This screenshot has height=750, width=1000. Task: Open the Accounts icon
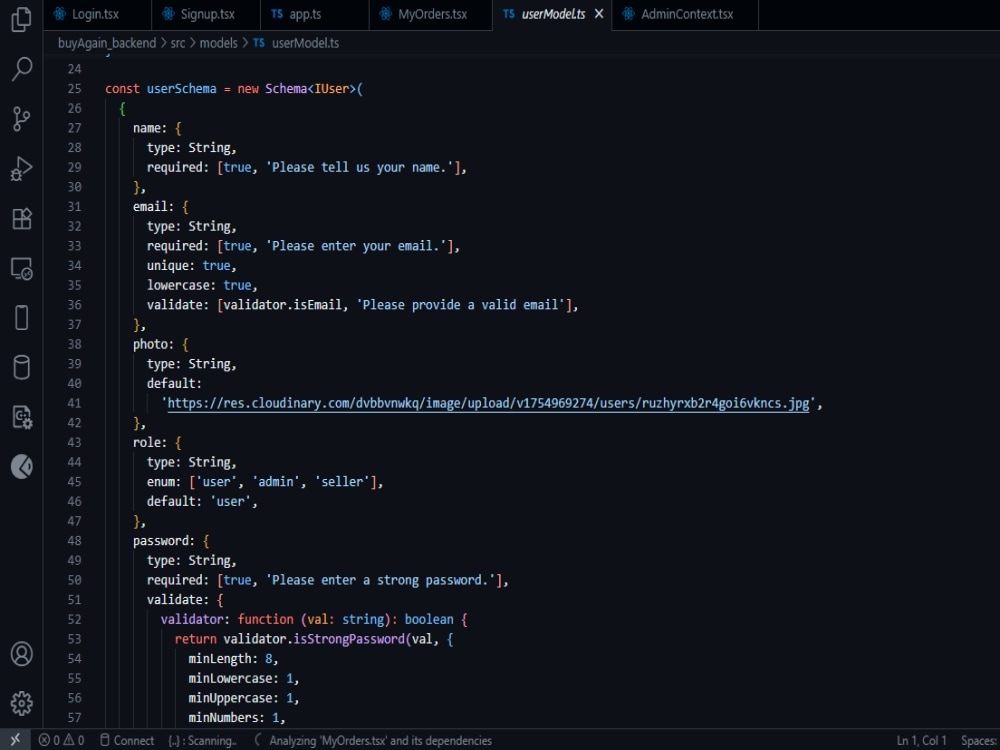(22, 654)
